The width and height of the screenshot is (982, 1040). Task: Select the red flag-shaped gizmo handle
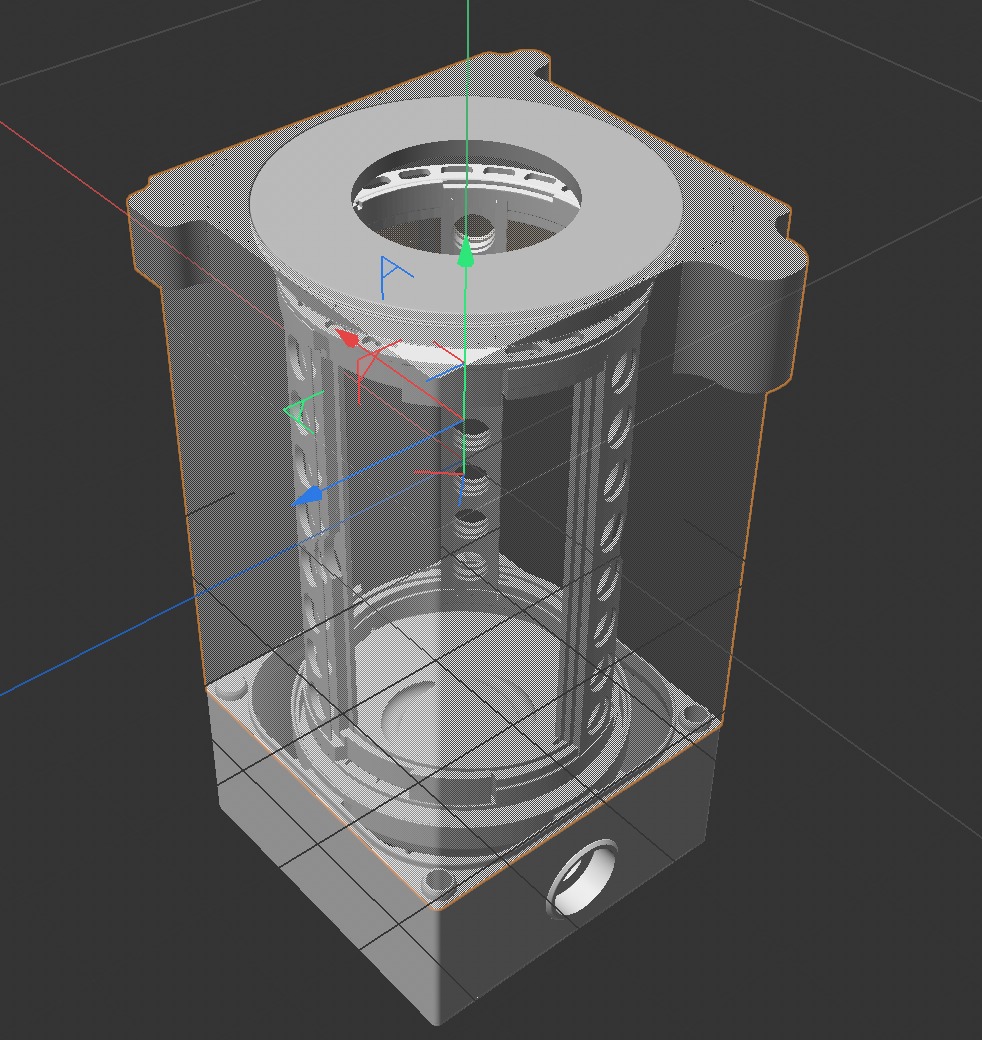coord(368,362)
